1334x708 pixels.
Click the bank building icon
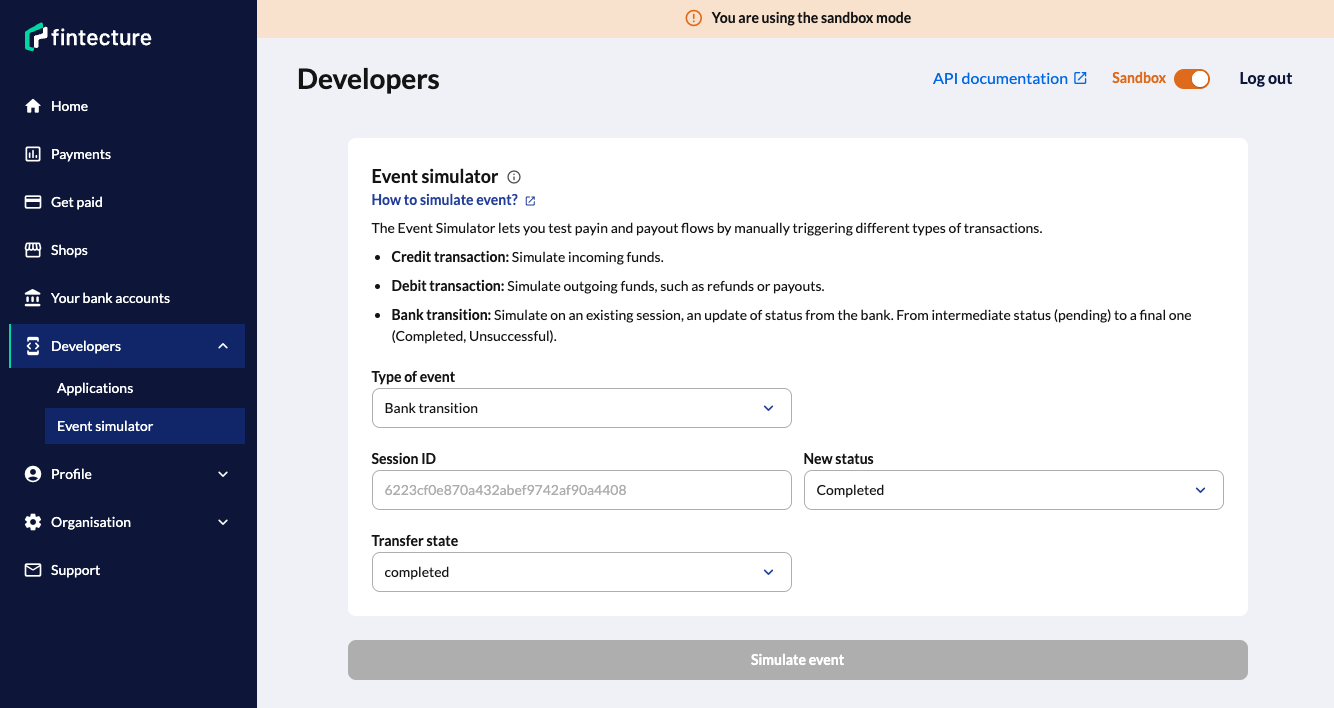[33, 298]
